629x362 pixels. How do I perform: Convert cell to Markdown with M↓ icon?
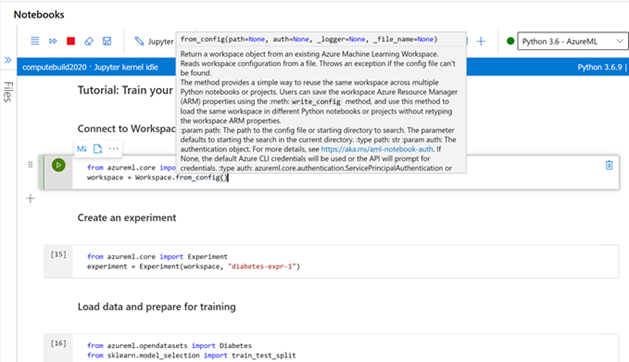pos(82,149)
